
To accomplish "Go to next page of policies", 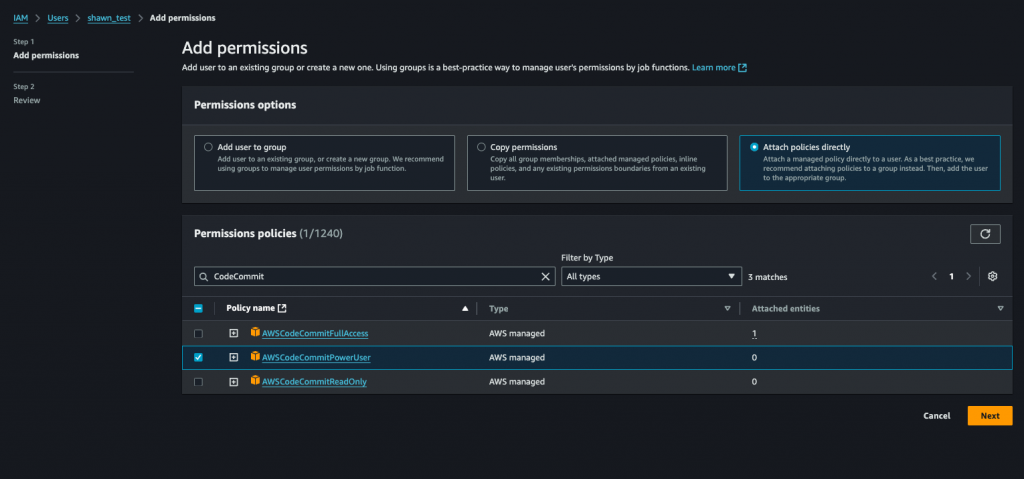I will pos(969,276).
